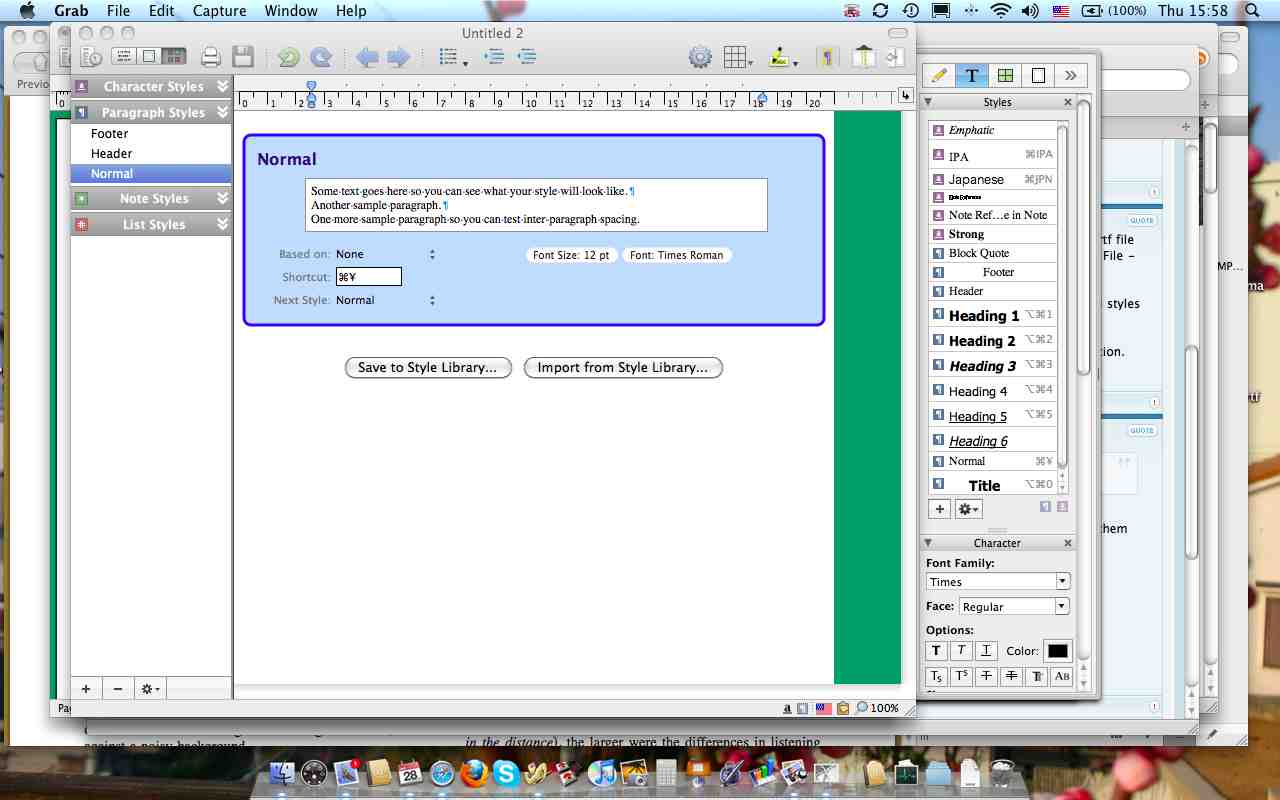Click the Print icon in the toolbar

210,57
